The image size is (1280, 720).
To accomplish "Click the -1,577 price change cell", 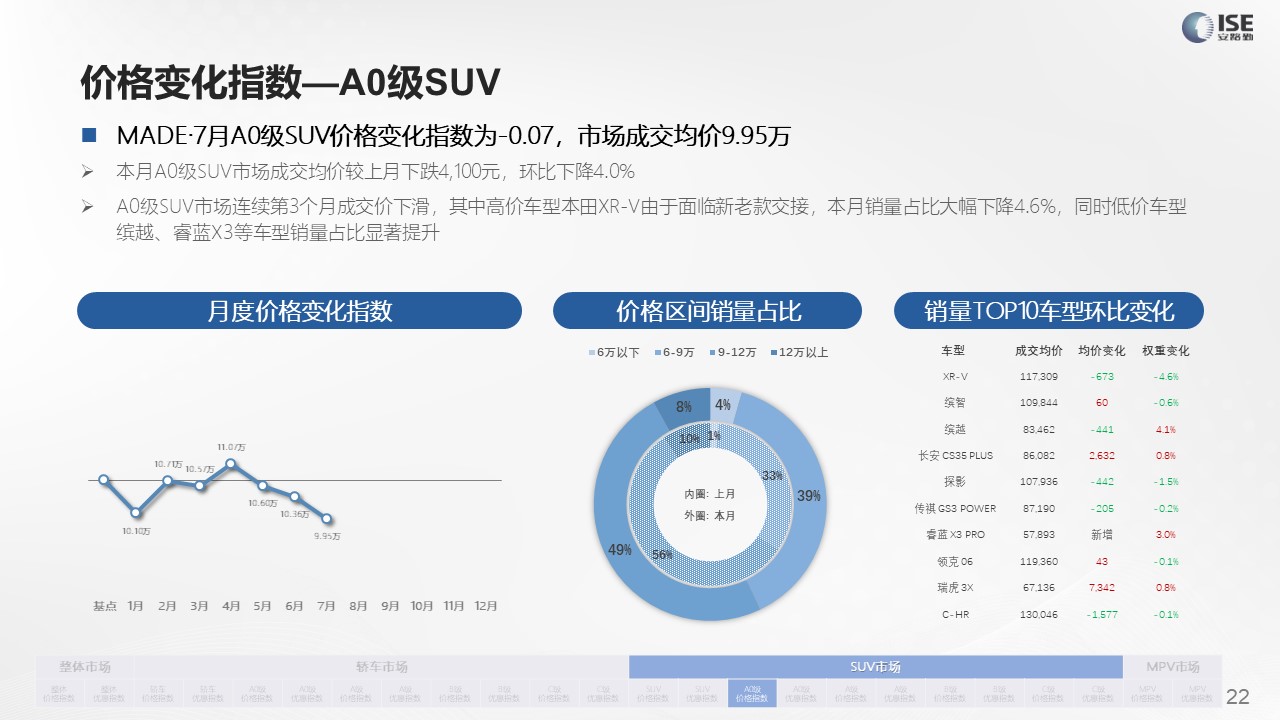I will [x=1102, y=615].
